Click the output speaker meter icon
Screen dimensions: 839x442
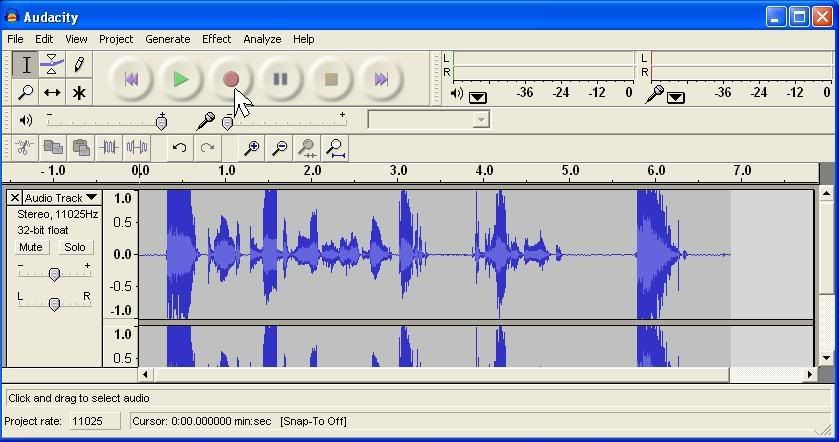coord(456,94)
